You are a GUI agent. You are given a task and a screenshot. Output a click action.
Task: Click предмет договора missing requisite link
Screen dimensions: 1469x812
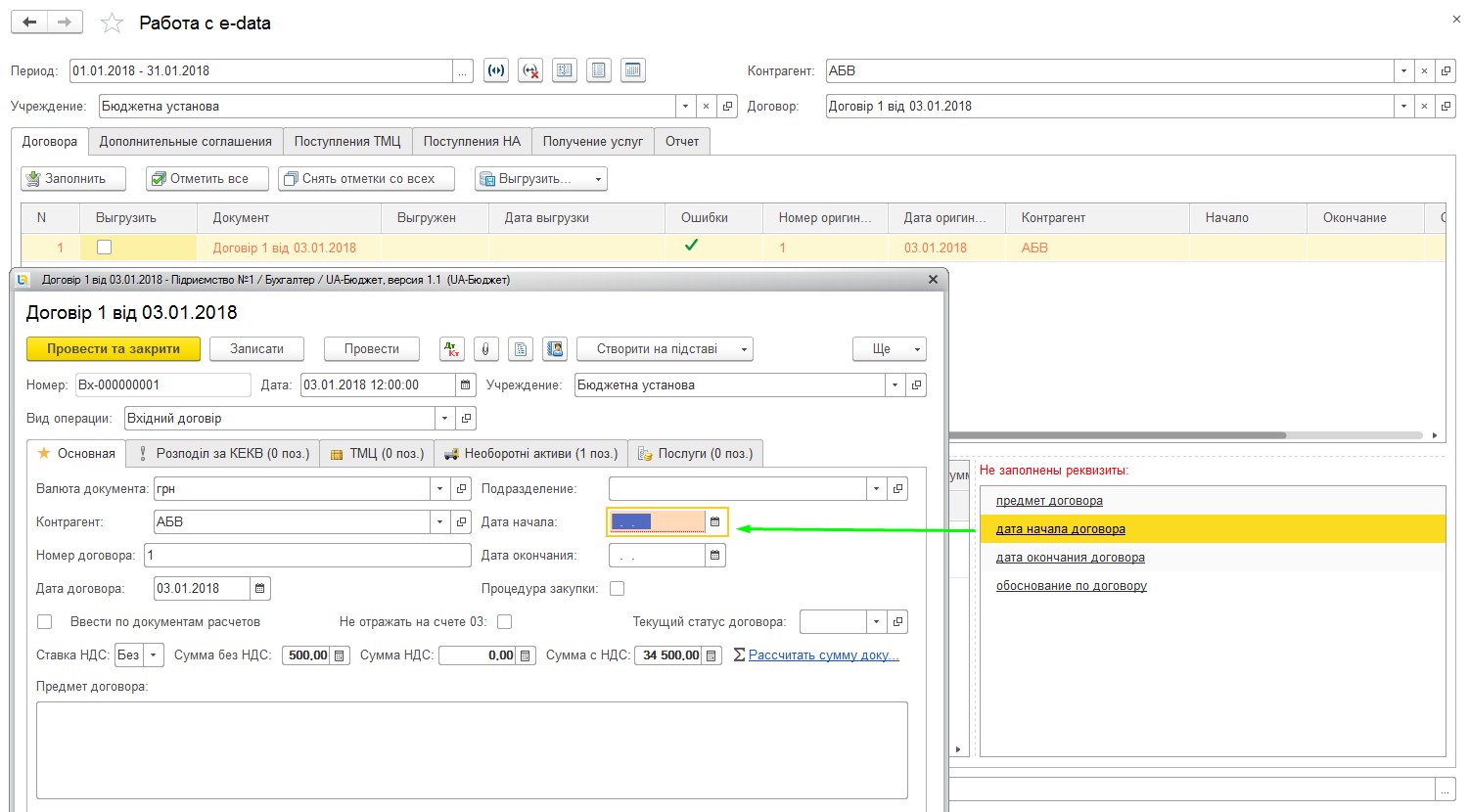tap(1049, 501)
